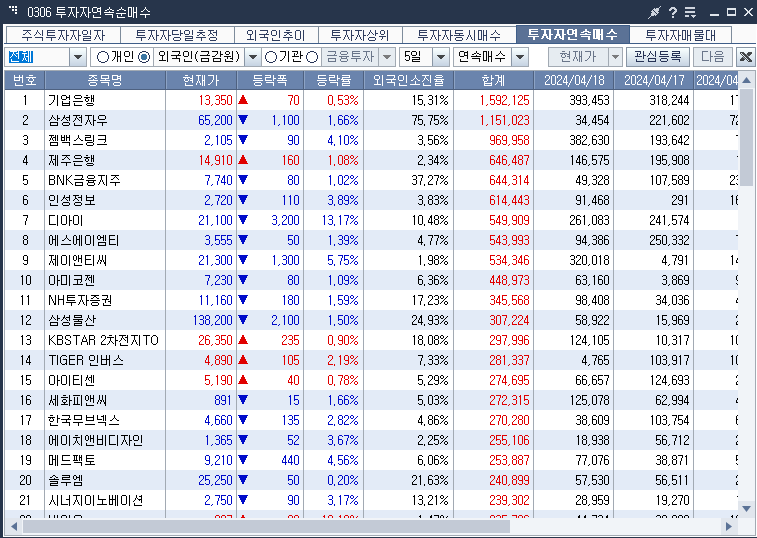Select the BNK금융지주 stock name

84,180
